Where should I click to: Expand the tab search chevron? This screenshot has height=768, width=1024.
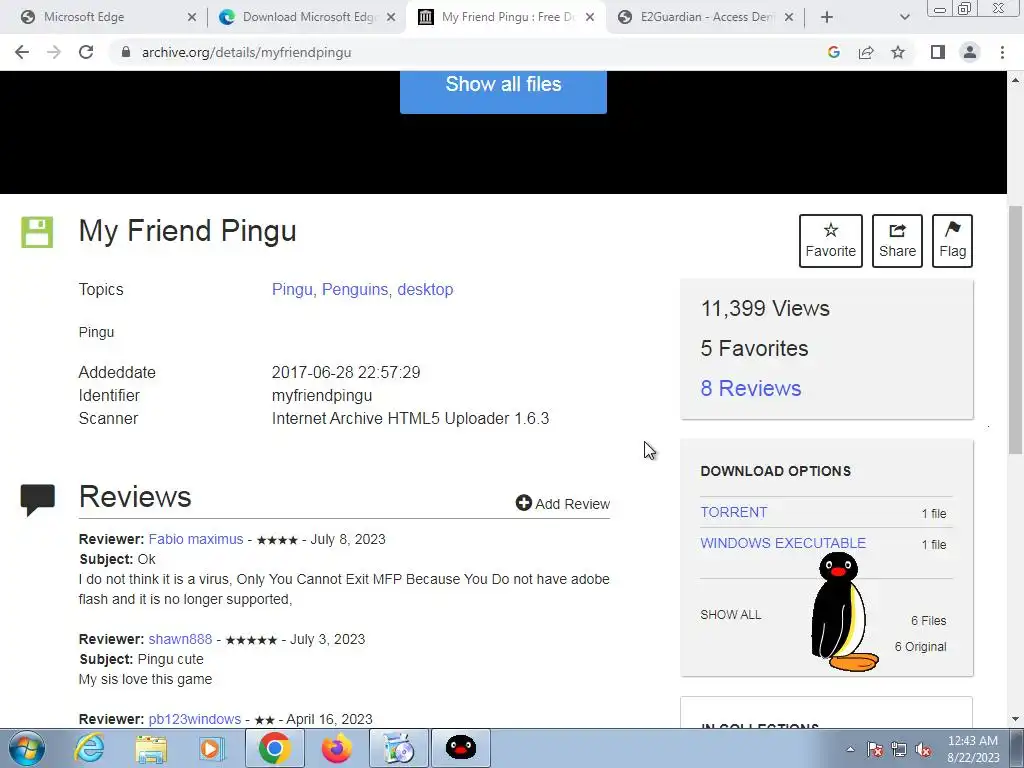(x=904, y=17)
